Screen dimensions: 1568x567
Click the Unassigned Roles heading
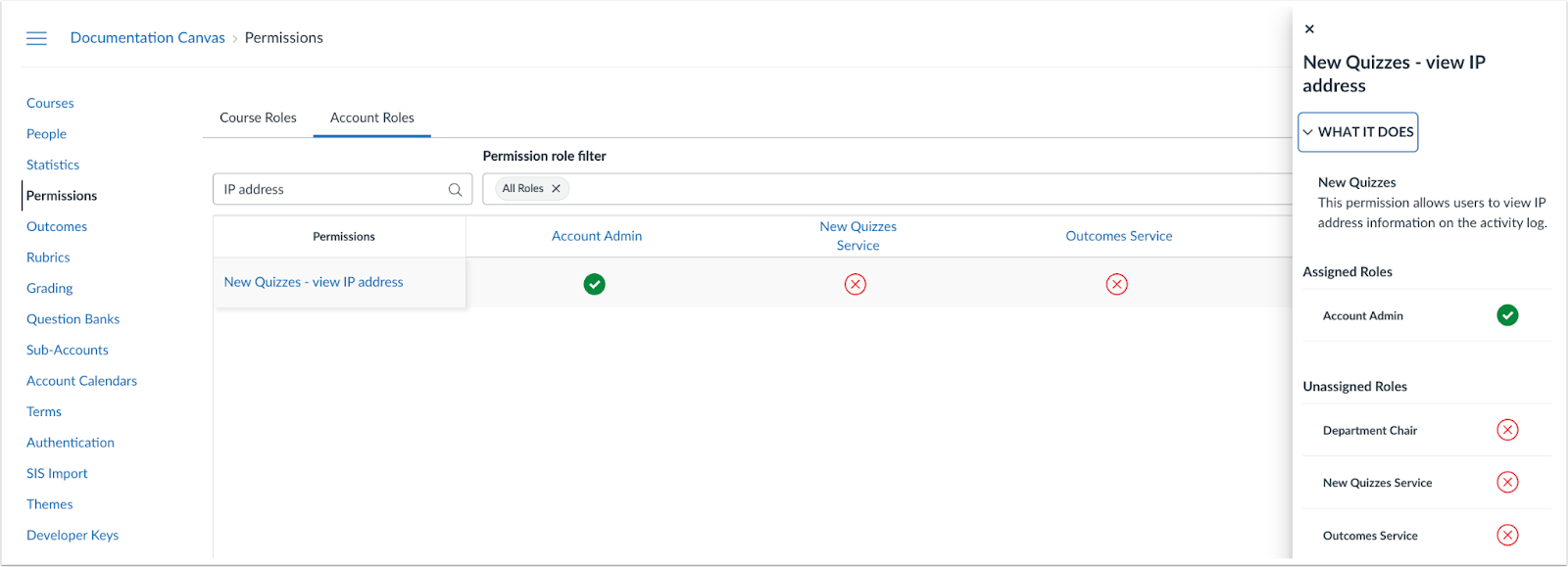1355,387
